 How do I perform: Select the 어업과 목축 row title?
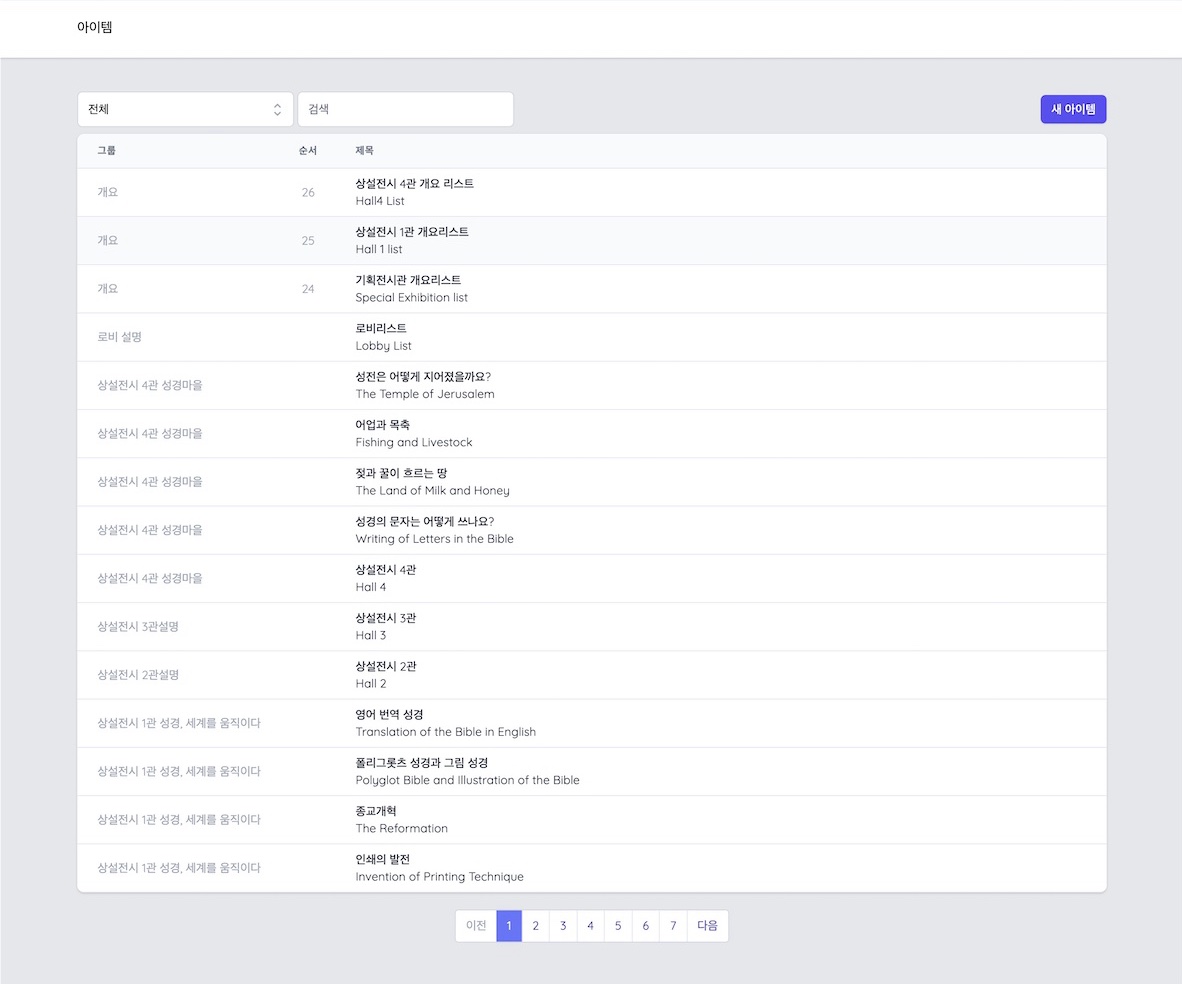(x=382, y=425)
